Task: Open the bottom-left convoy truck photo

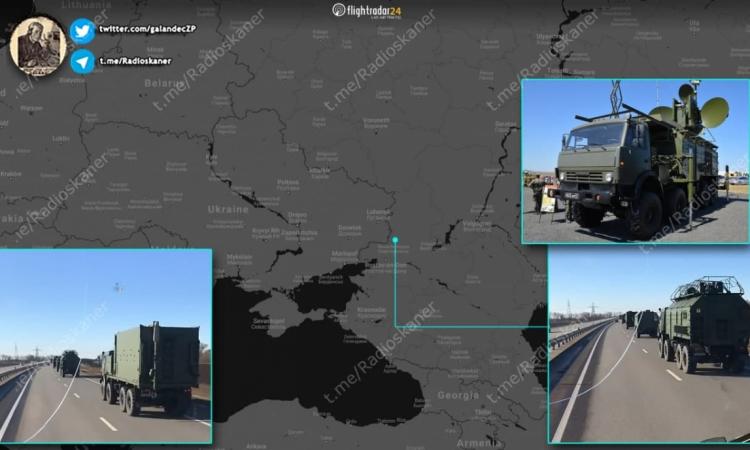Action: pos(105,346)
